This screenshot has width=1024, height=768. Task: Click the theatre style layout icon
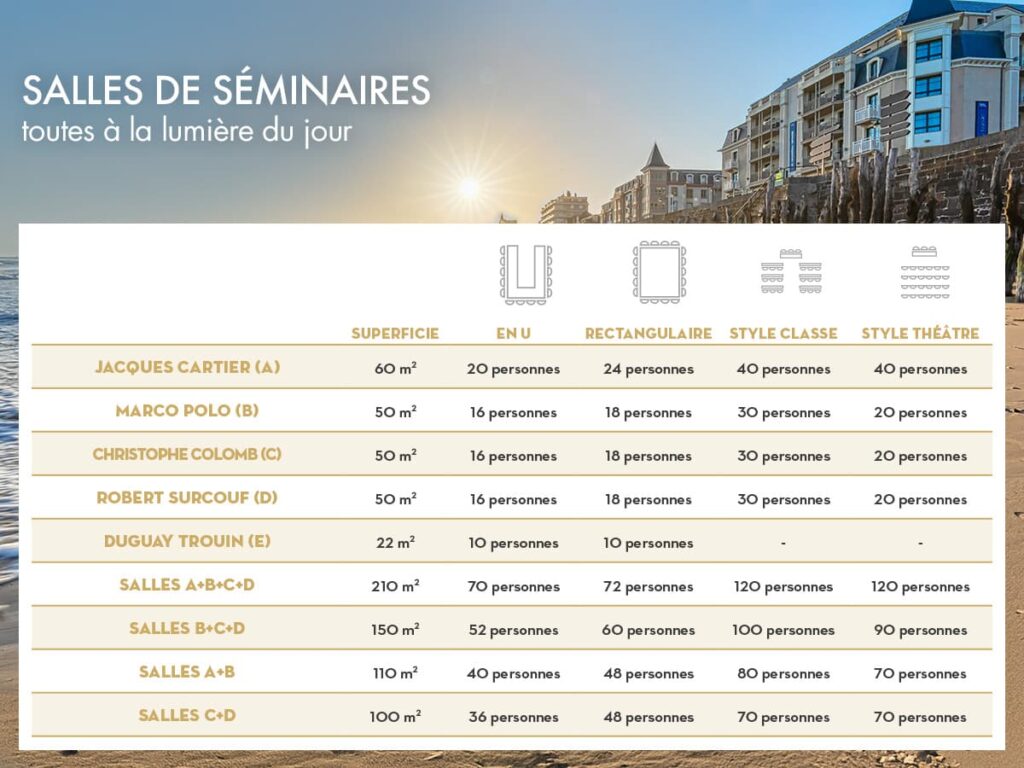(x=925, y=272)
